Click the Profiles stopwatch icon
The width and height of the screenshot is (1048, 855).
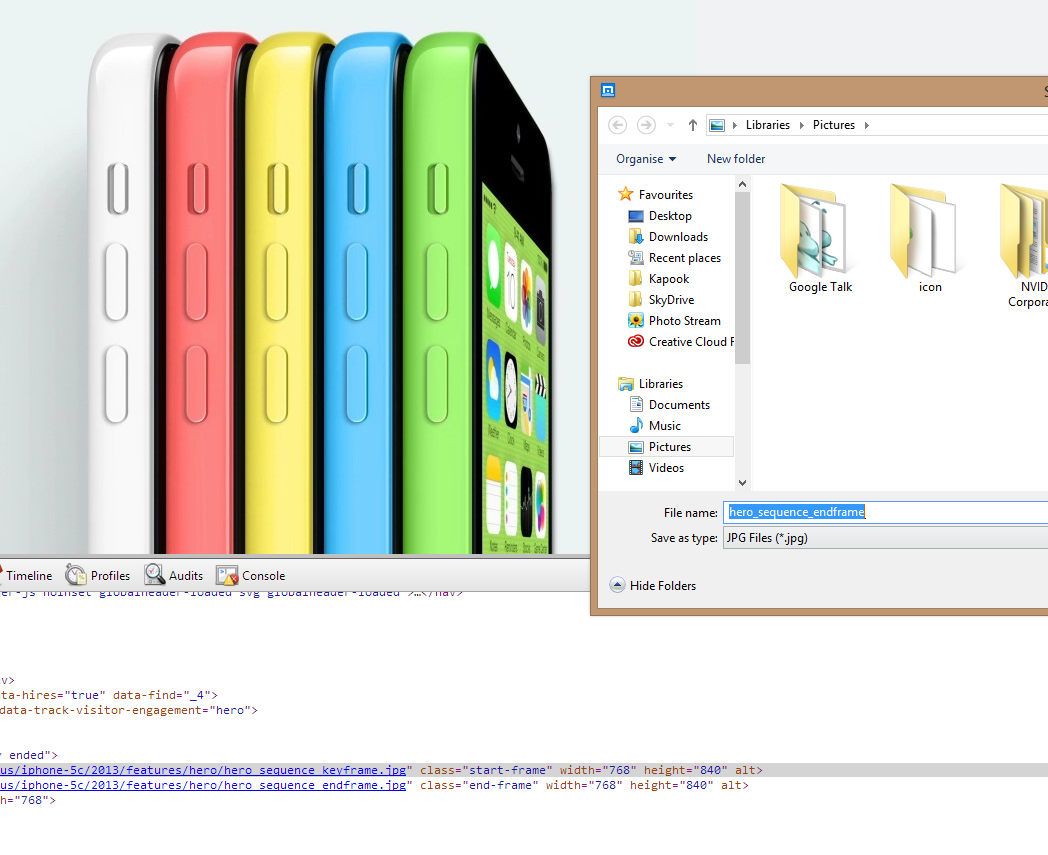76,575
